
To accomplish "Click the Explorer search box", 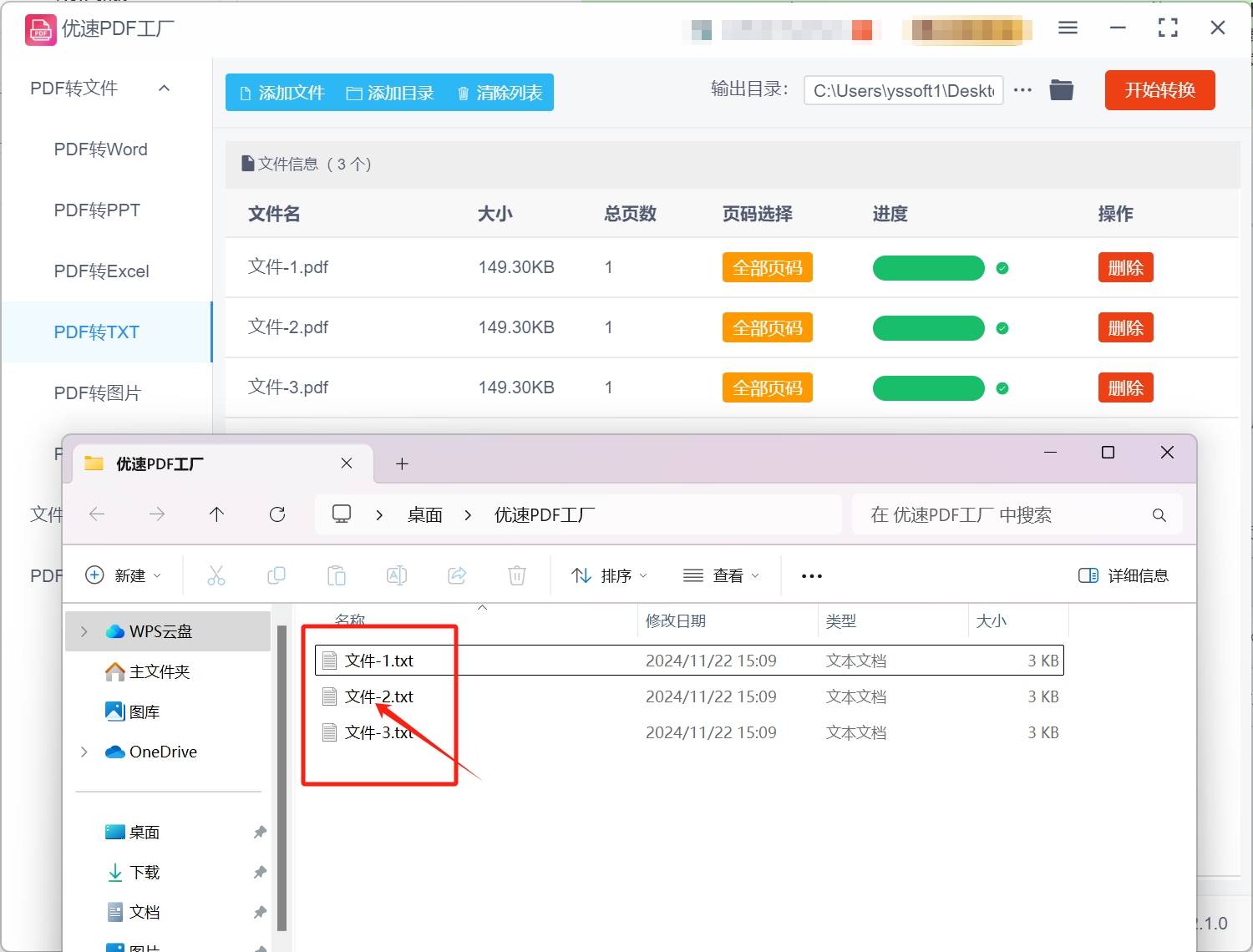I will pos(1017,515).
